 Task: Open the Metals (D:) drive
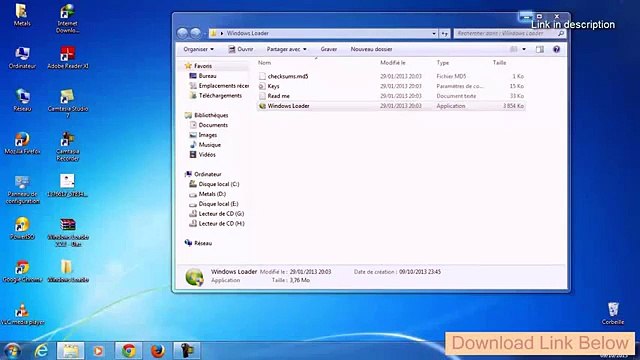(212, 194)
